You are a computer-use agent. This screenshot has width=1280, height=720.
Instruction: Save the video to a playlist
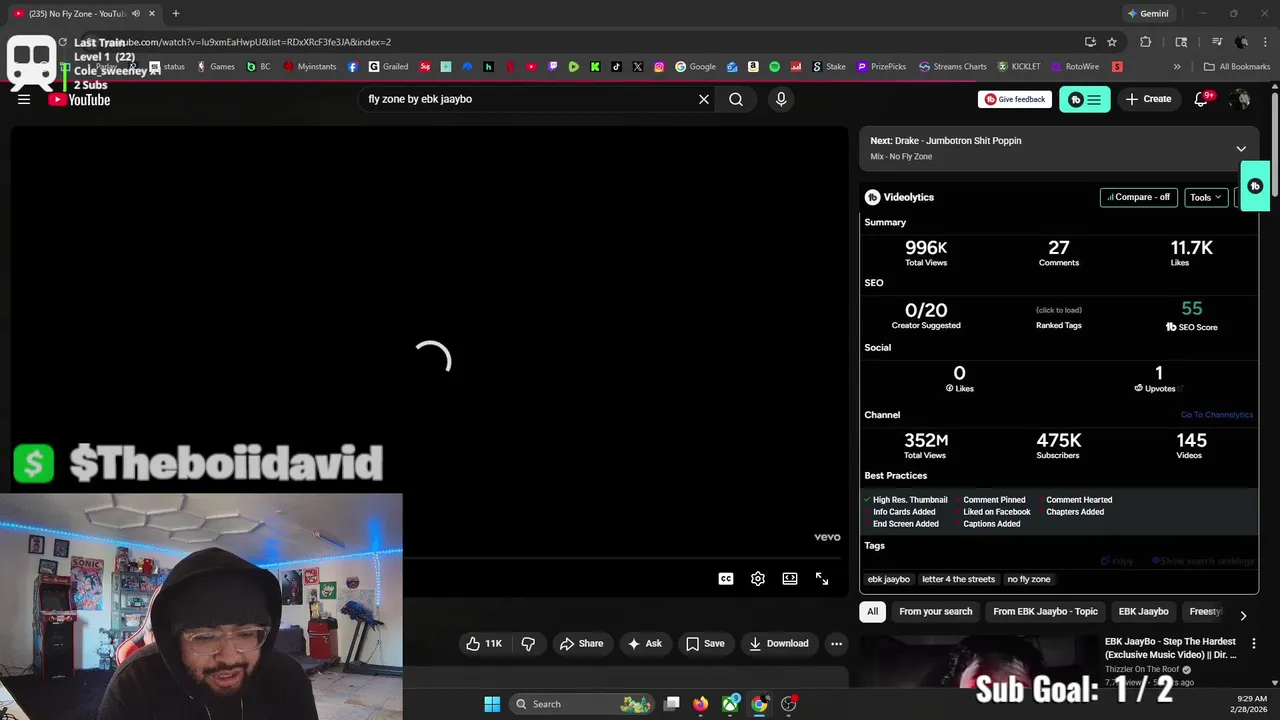tap(705, 644)
